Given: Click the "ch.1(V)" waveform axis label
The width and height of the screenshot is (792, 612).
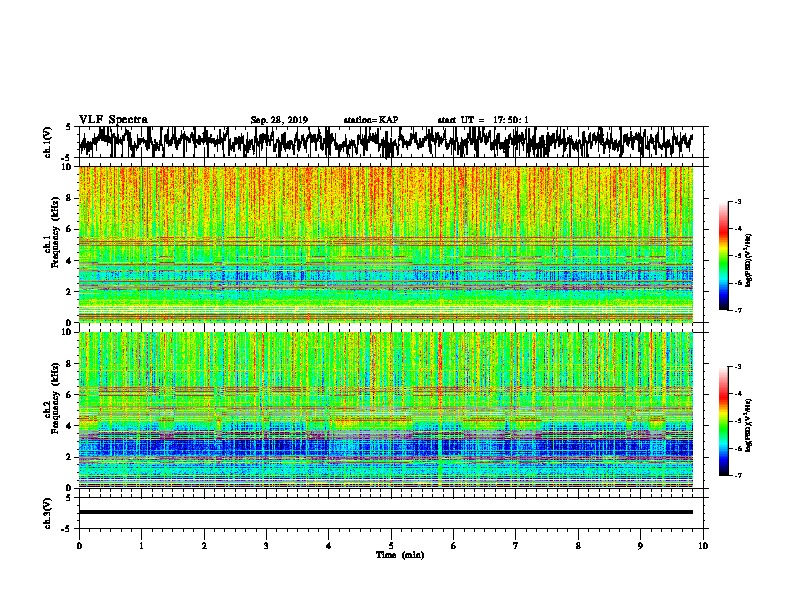Looking at the screenshot, I should (48, 142).
